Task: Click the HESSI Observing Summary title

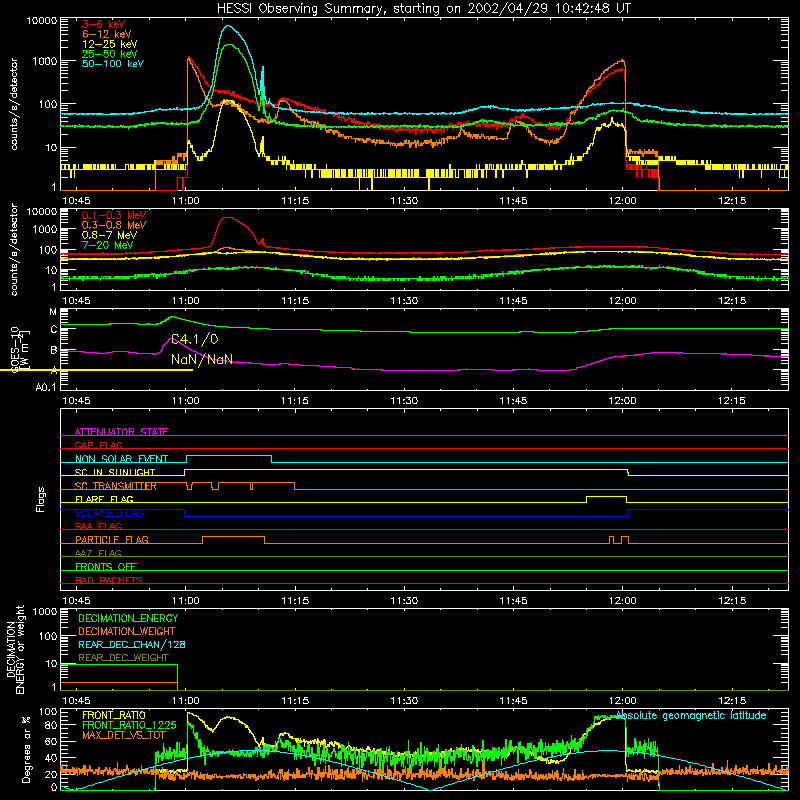Action: tap(423, 9)
